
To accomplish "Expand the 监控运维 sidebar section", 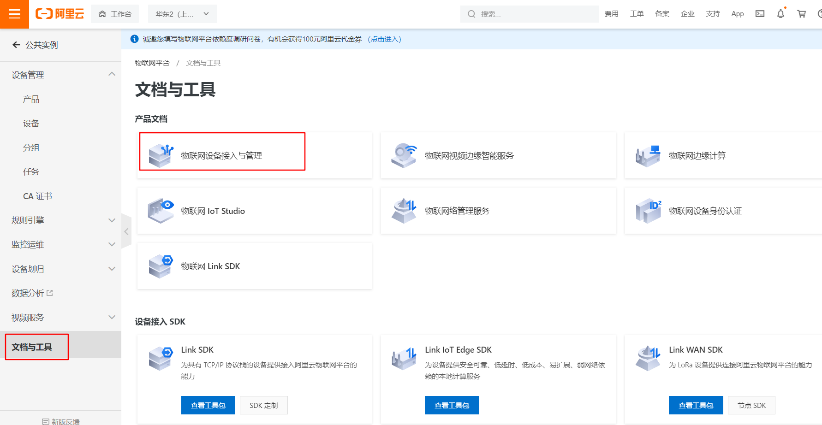I will [60, 244].
